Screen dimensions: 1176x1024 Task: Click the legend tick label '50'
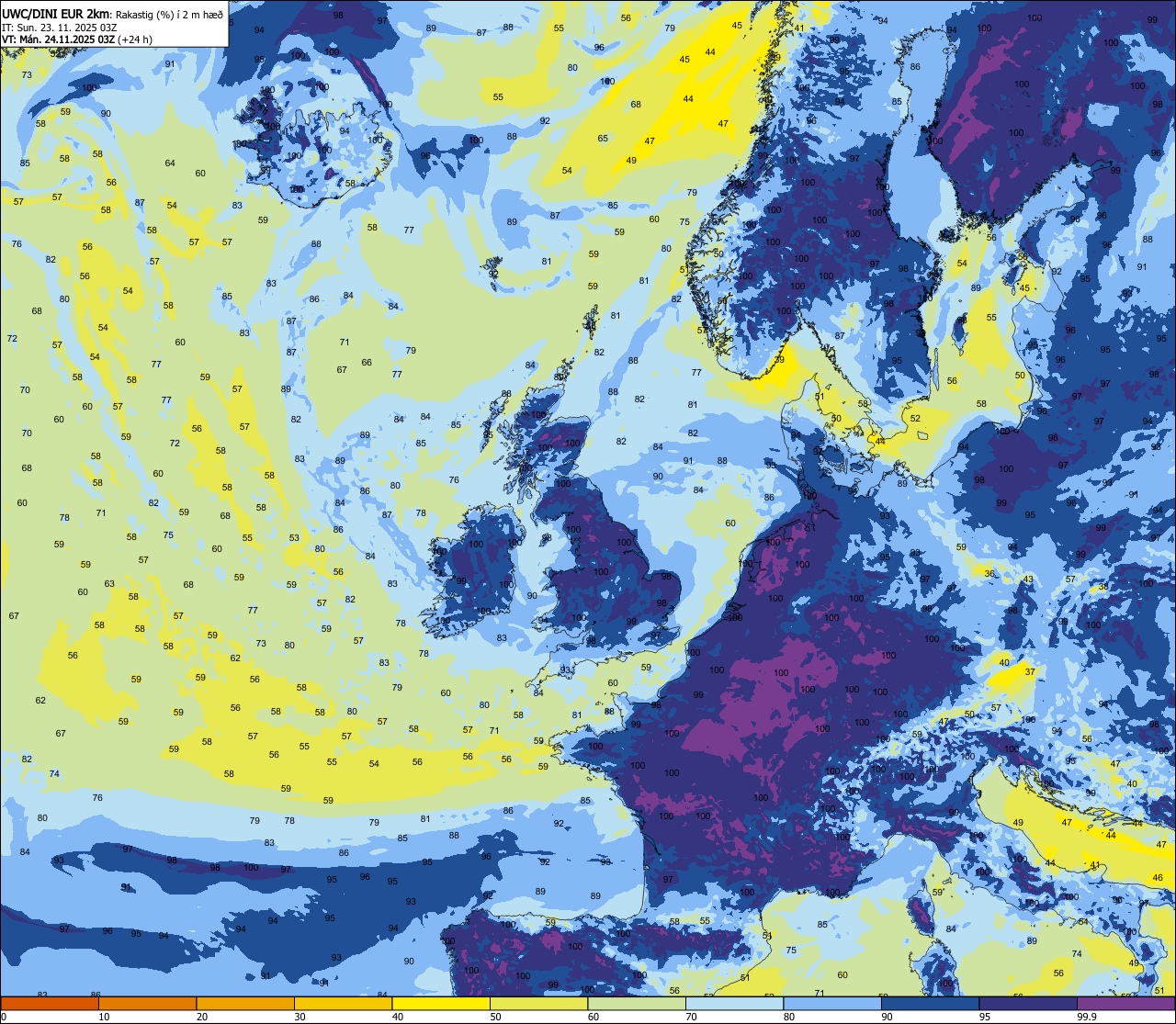pos(496,1017)
